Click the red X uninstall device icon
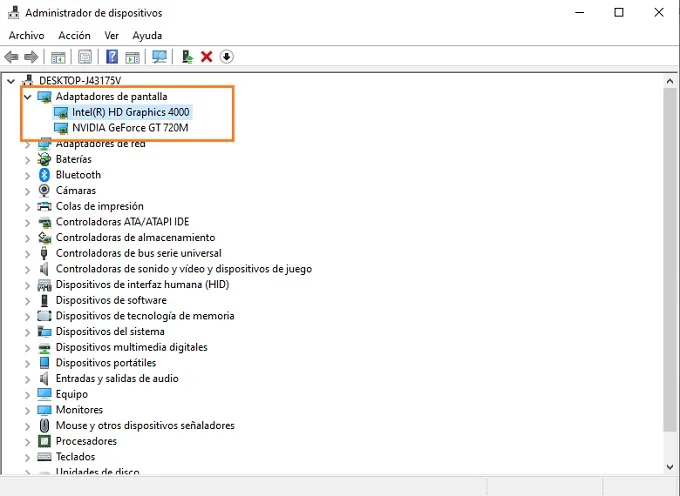 point(207,57)
